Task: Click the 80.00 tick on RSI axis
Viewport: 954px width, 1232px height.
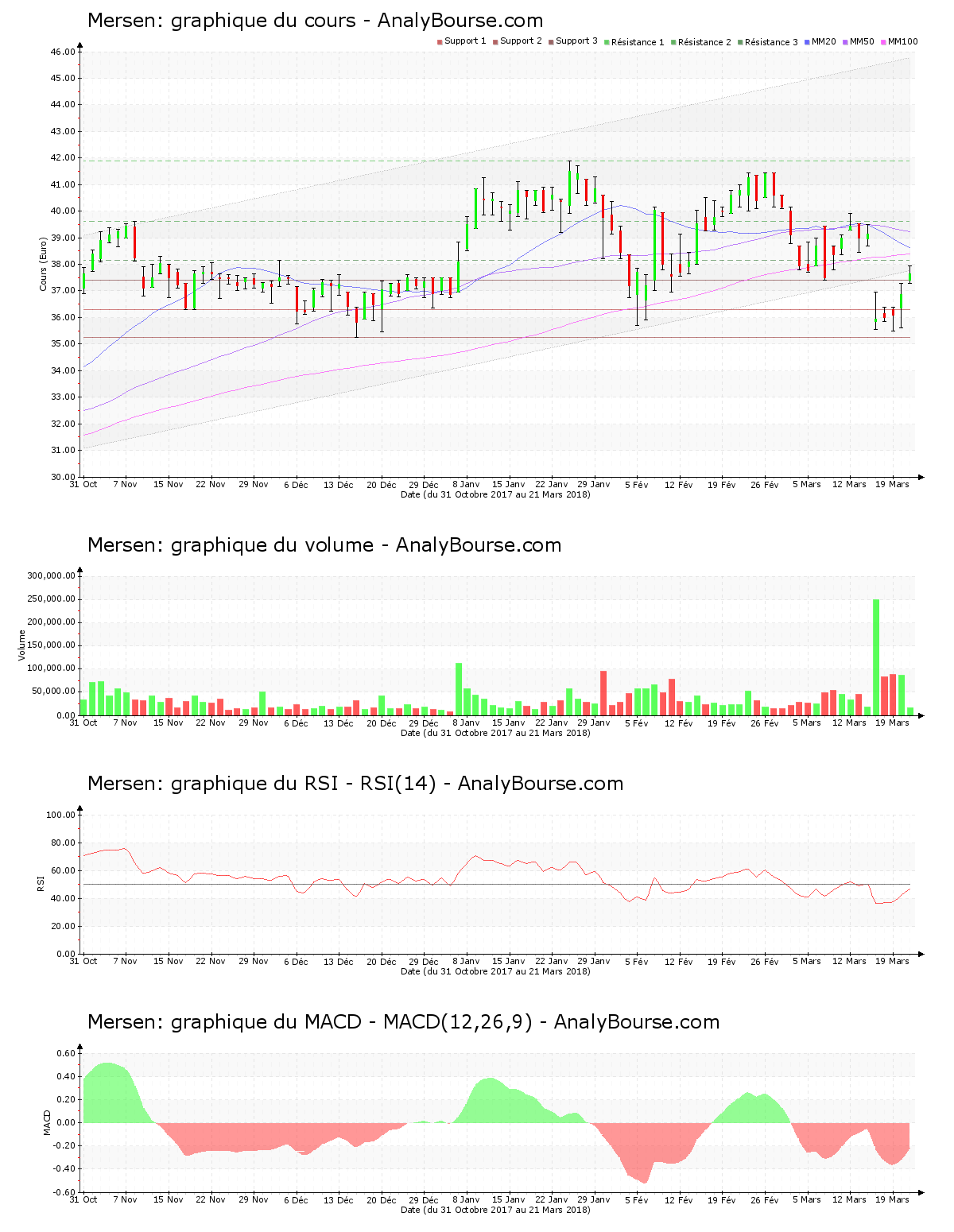Action: 64,843
